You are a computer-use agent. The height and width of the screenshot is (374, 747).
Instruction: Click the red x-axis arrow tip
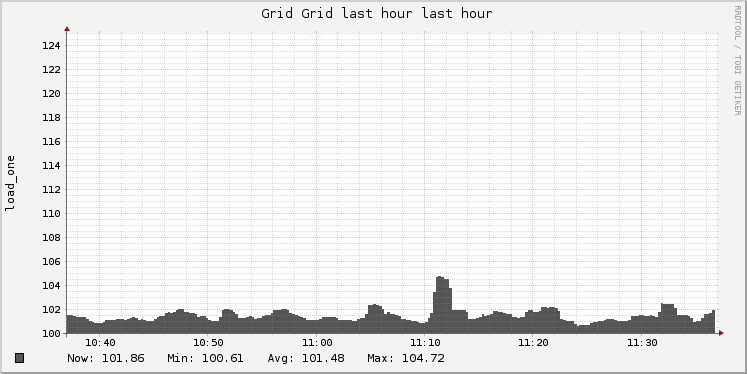(721, 333)
